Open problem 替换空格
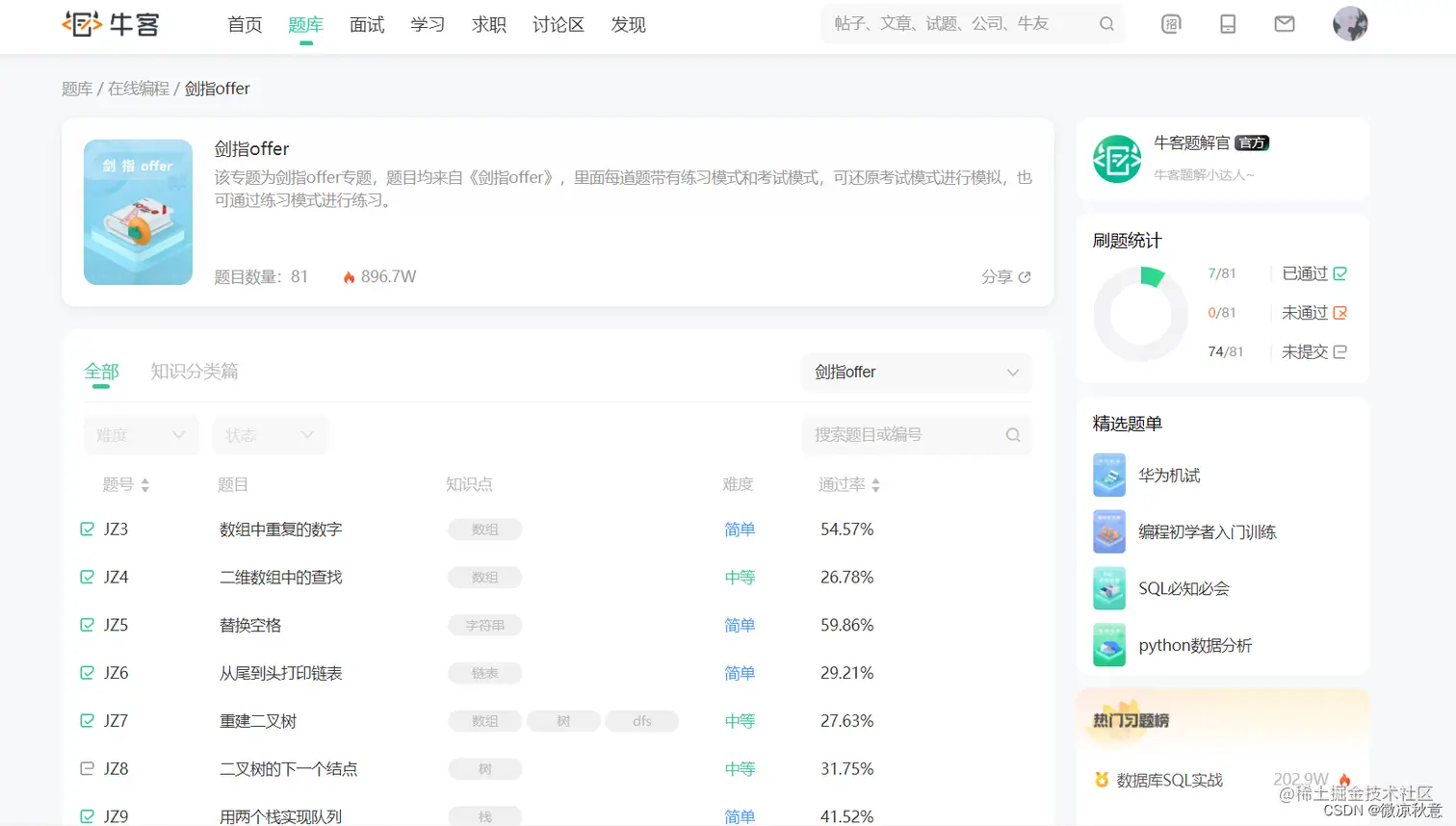This screenshot has width=1456, height=826. (x=250, y=626)
